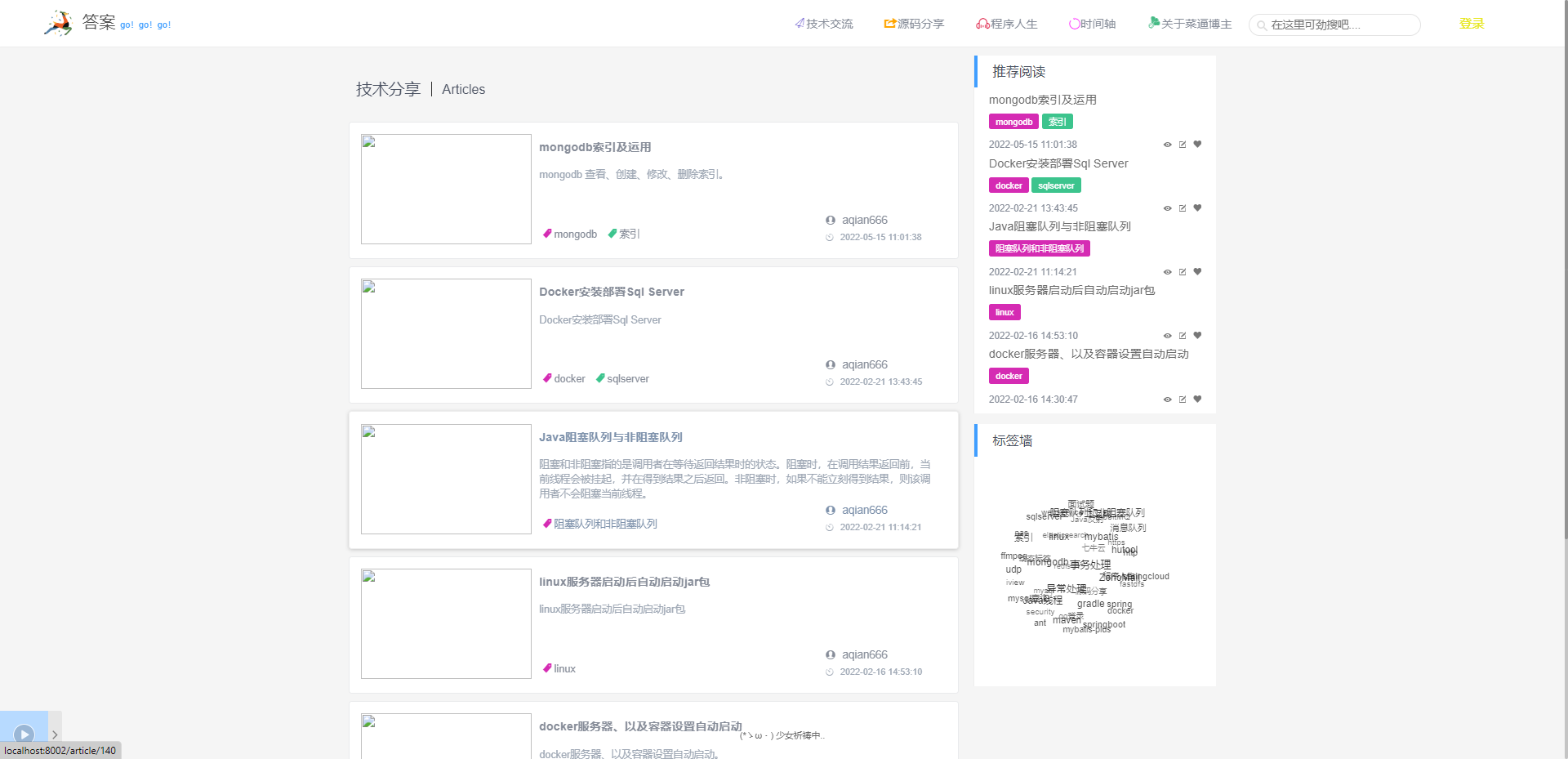Like the entry dated 2022-02-21 13:43:45
1568x759 pixels.
(x=1197, y=208)
